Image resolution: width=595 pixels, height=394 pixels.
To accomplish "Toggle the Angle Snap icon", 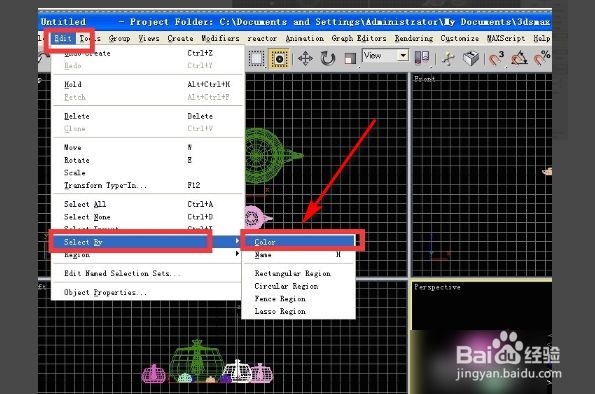I will 519,58.
